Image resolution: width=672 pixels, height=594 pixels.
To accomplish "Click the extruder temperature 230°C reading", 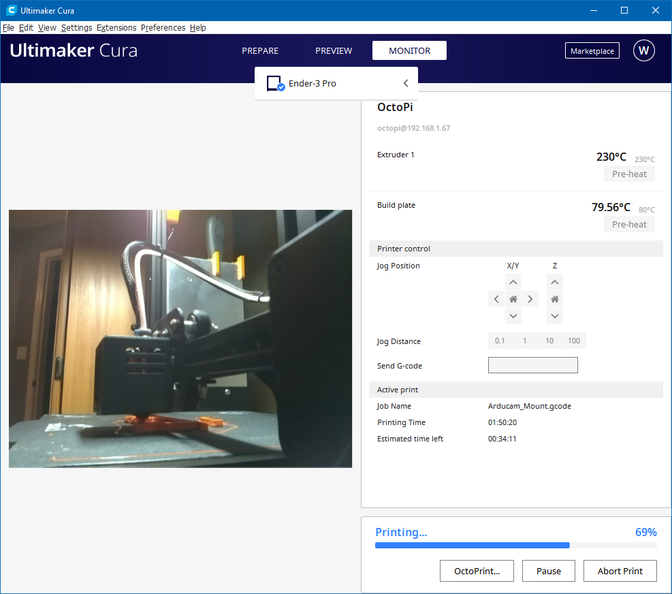I will pos(611,157).
